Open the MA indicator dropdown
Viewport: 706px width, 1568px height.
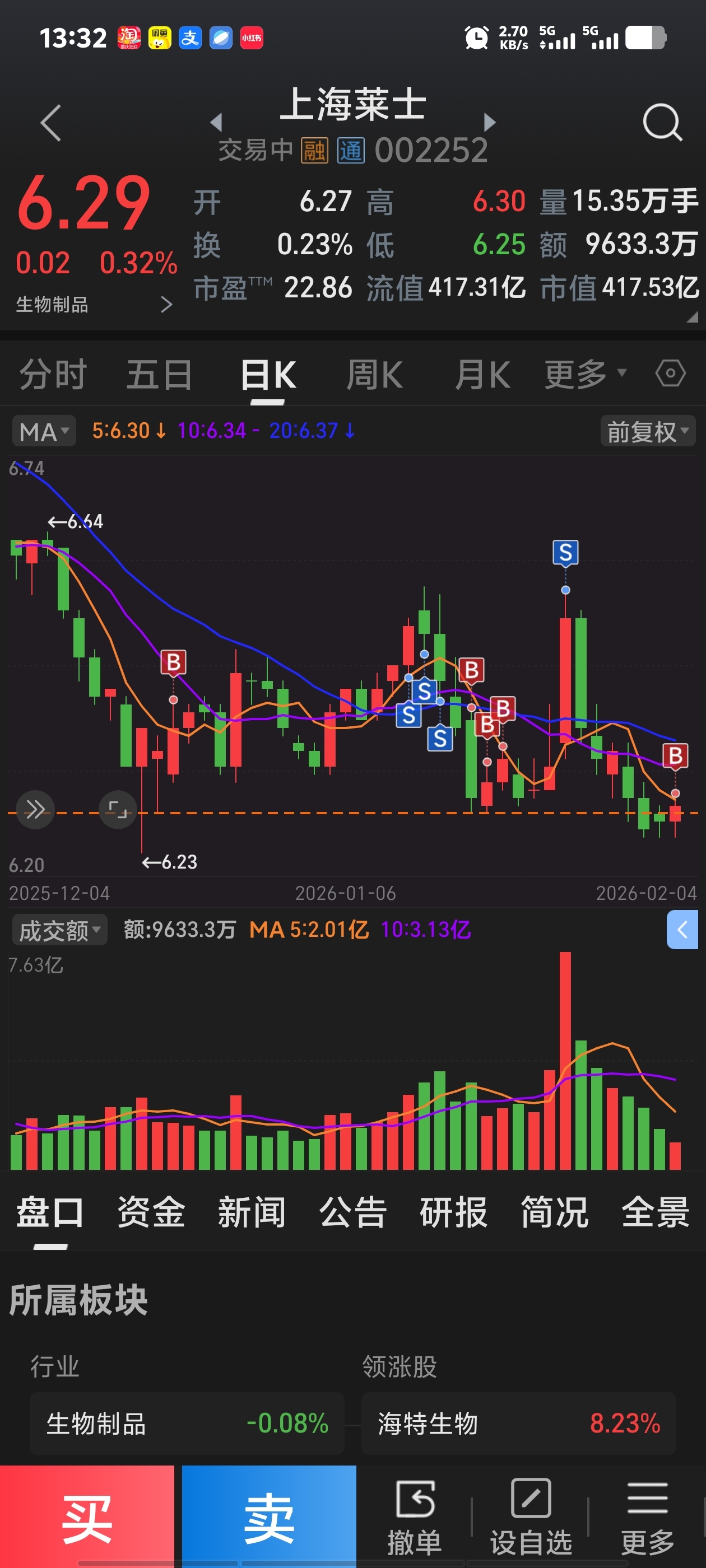coord(44,431)
